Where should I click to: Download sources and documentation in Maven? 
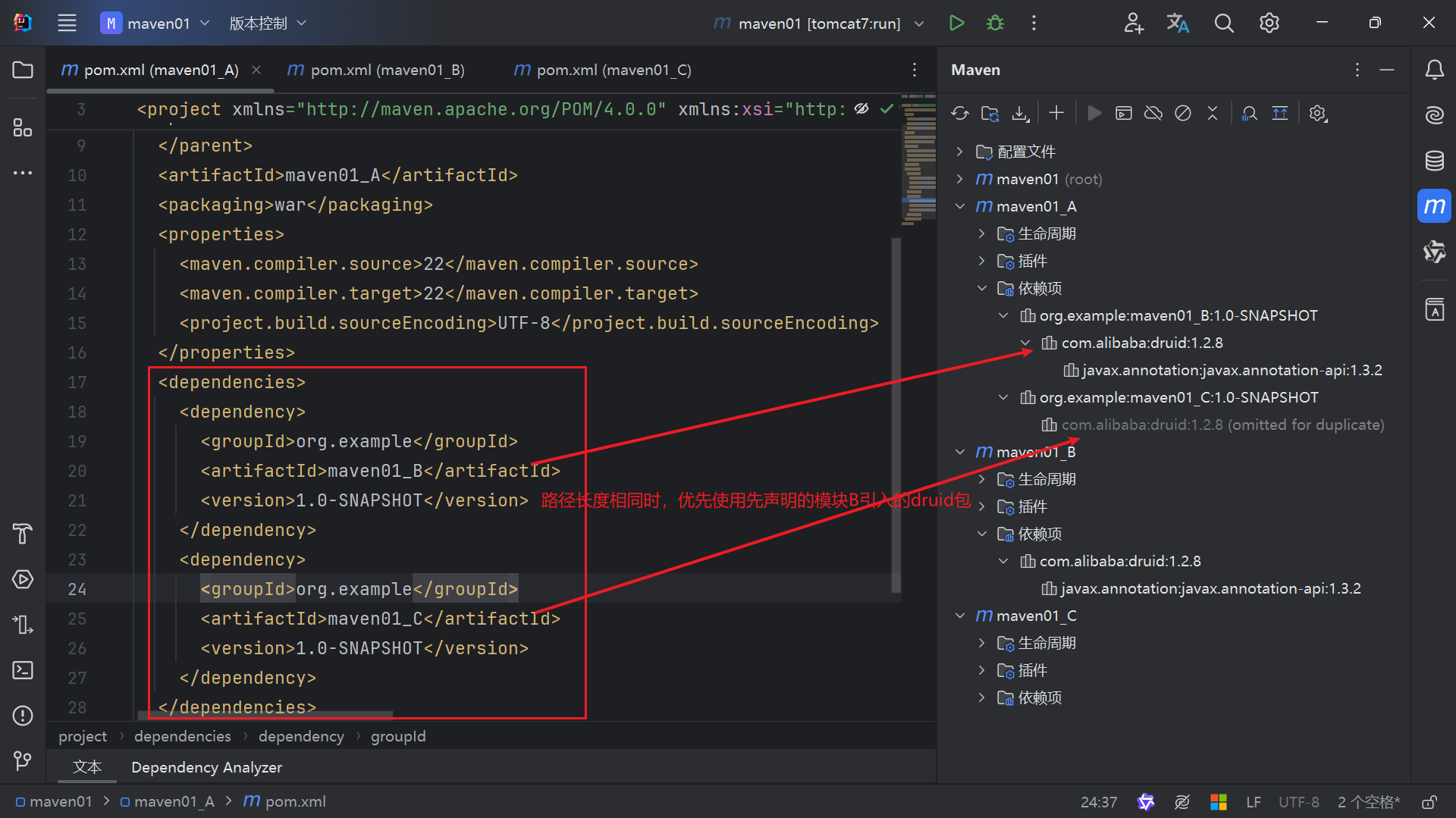(1021, 113)
